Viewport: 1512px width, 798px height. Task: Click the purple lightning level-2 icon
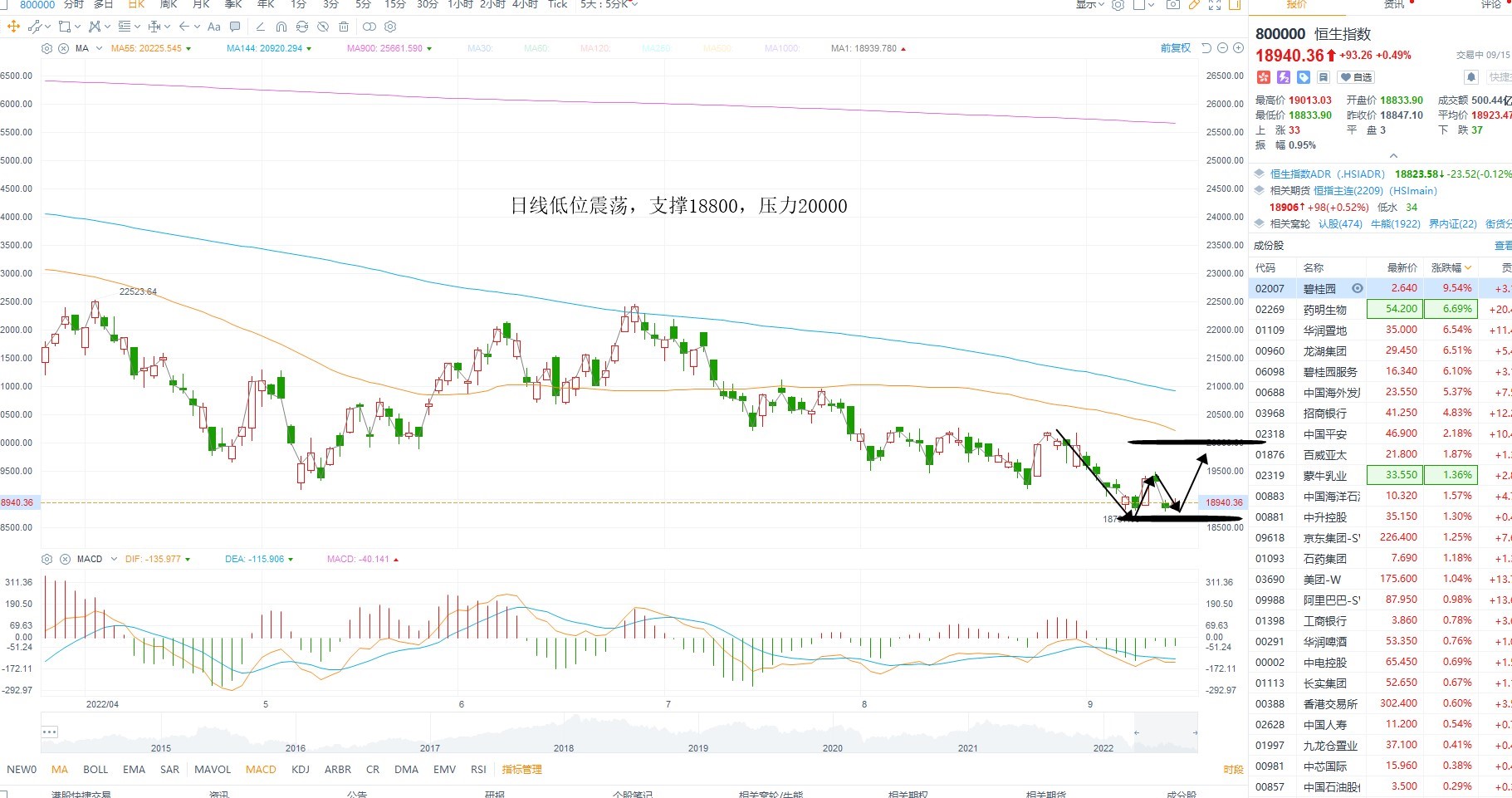click(1284, 77)
